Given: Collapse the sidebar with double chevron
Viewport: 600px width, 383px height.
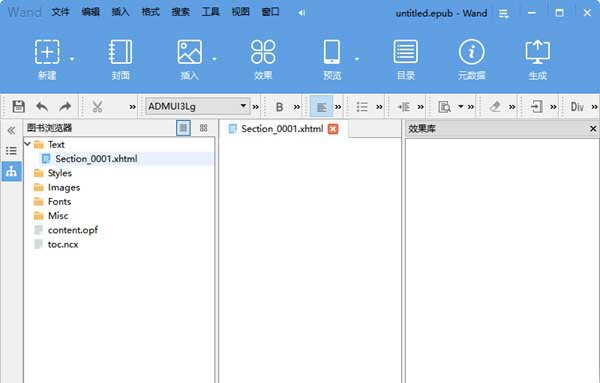Looking at the screenshot, I should coord(11,130).
